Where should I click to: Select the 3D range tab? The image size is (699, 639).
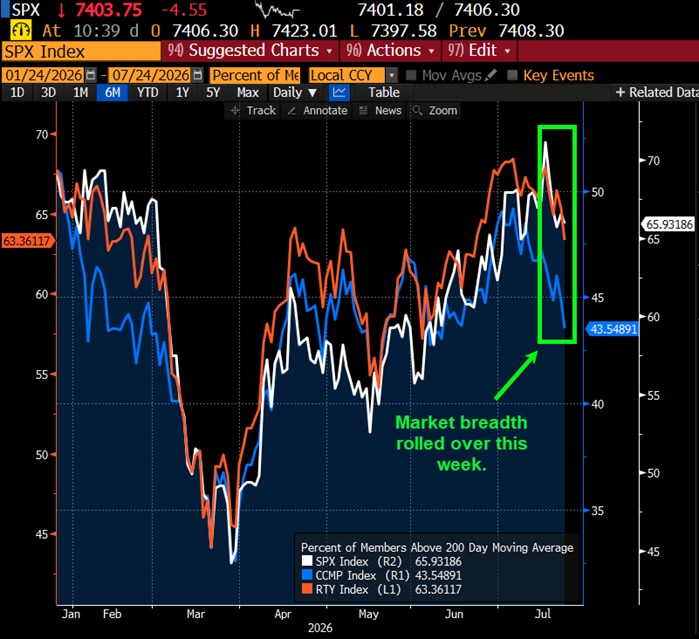click(49, 92)
